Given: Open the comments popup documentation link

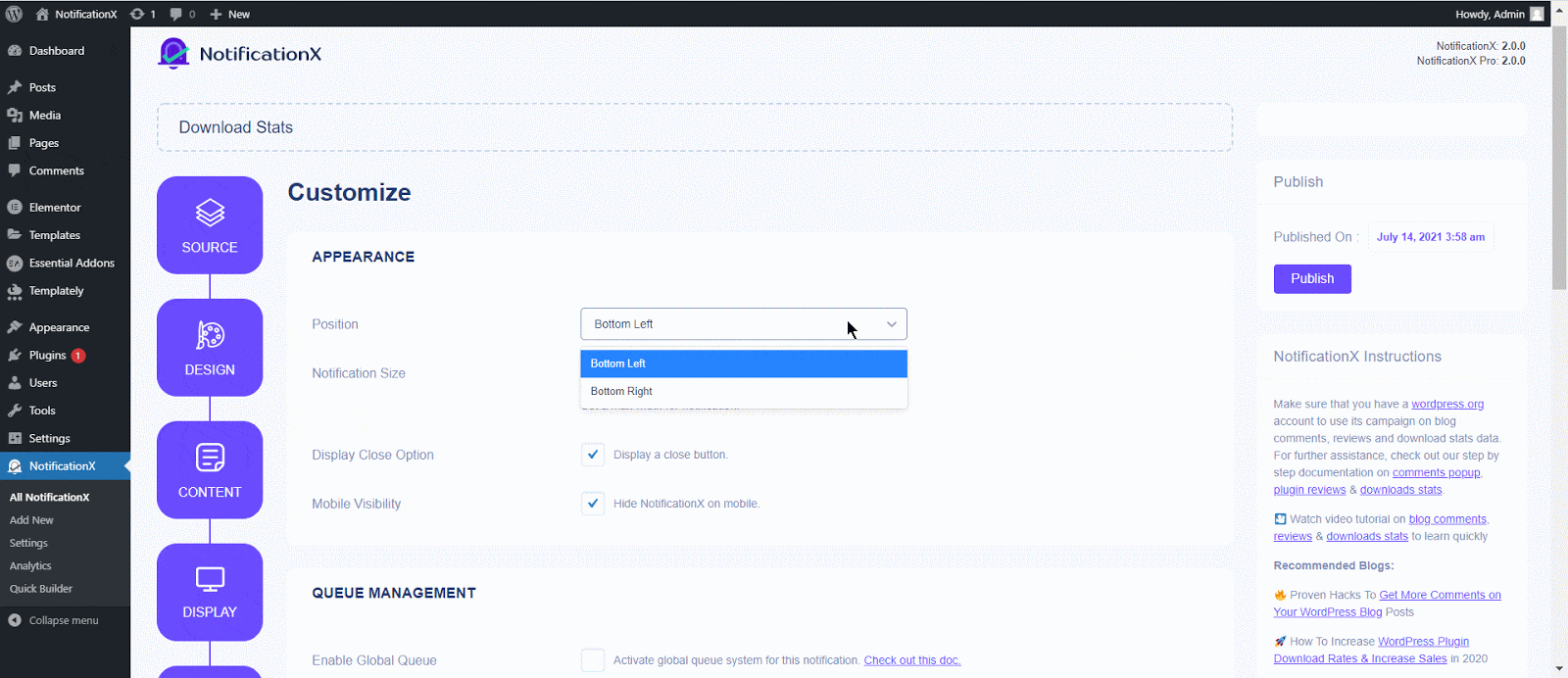Looking at the screenshot, I should pyautogui.click(x=1437, y=472).
